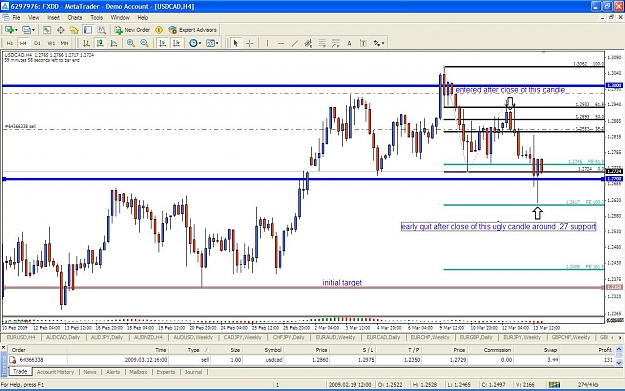Switch chart to D1 timeframe
Image resolution: width=625 pixels, height=391 pixels.
click(x=37, y=43)
